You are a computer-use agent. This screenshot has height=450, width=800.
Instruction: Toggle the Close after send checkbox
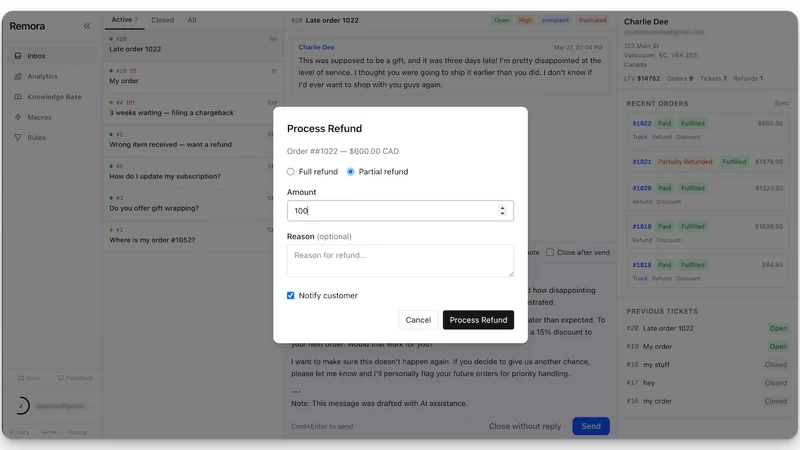click(x=550, y=252)
